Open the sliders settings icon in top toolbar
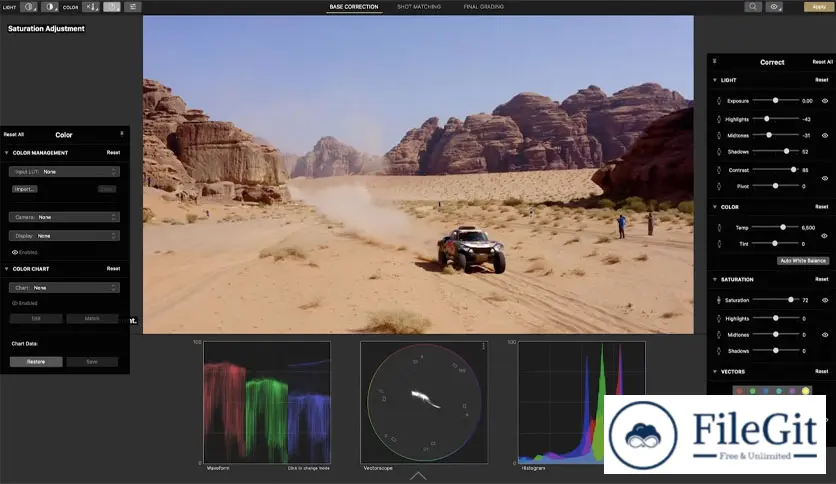 coord(133,7)
